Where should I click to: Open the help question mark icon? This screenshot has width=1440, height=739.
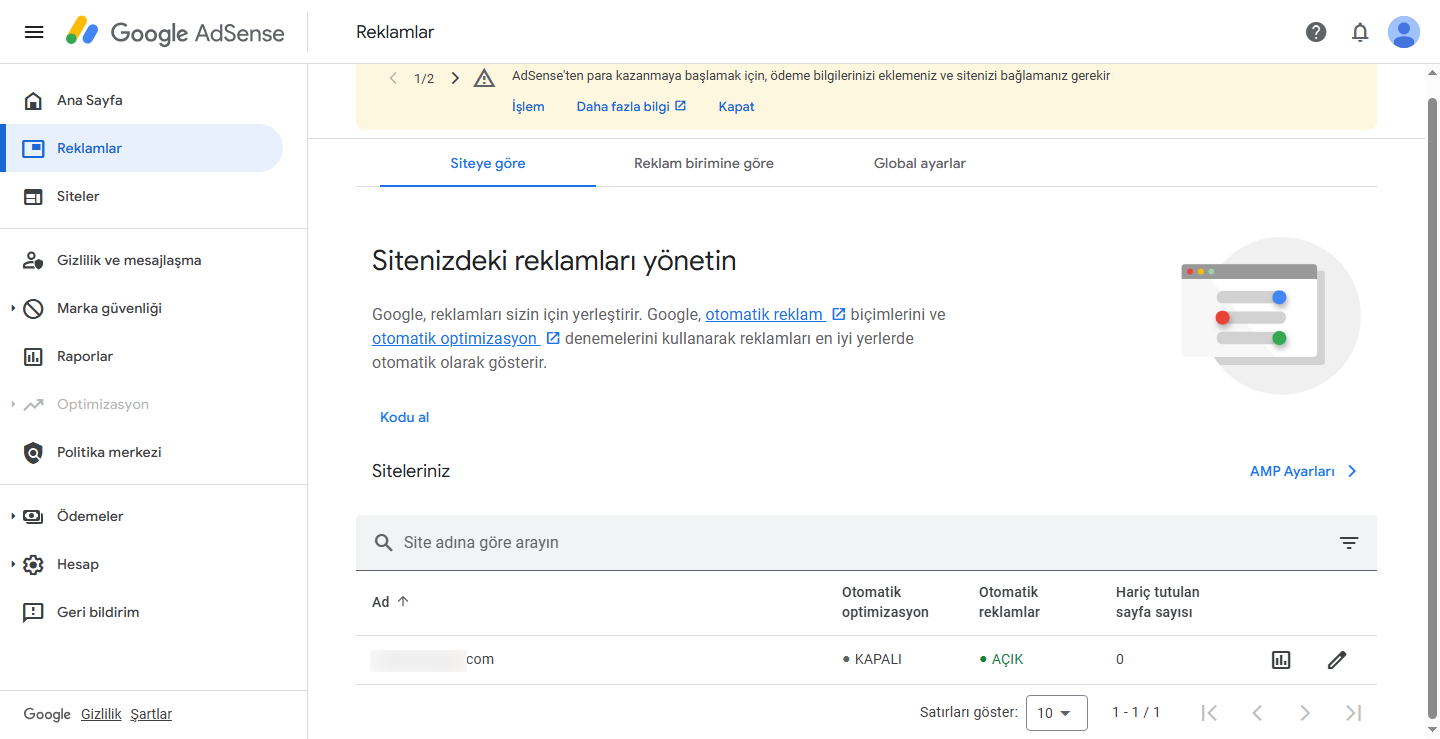coord(1316,32)
